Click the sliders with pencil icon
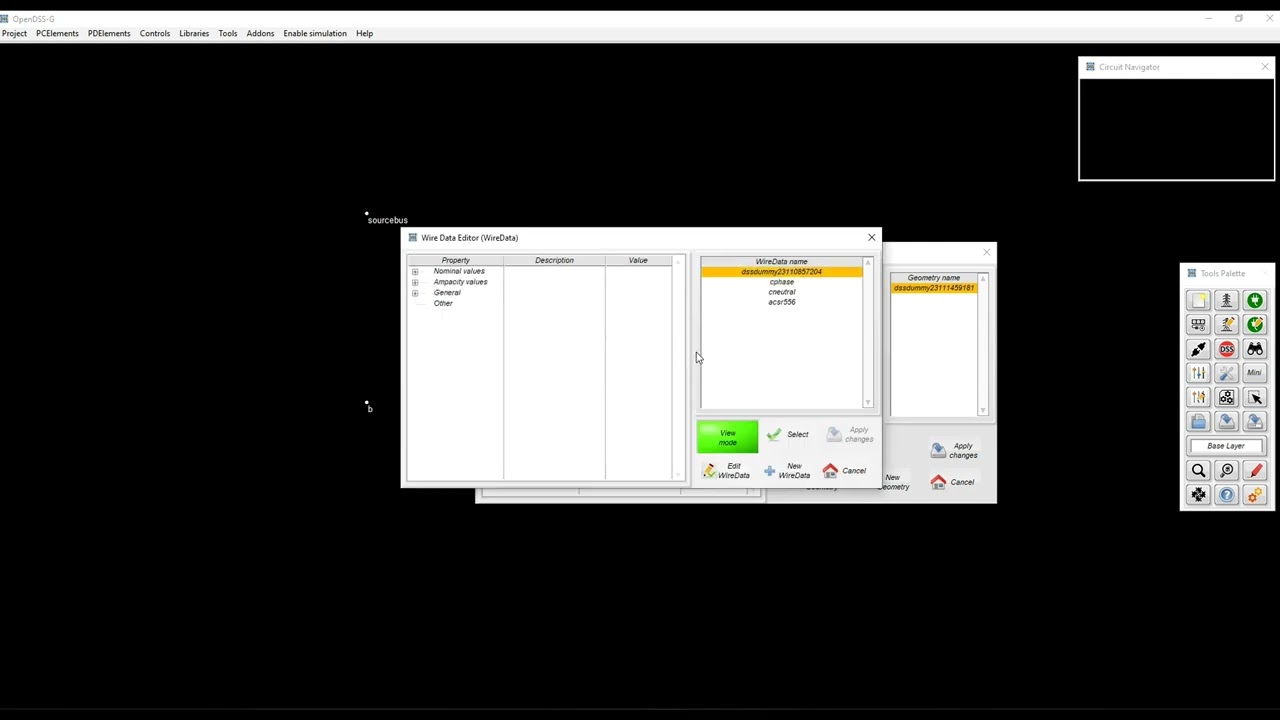This screenshot has height=720, width=1280. [x=1198, y=397]
